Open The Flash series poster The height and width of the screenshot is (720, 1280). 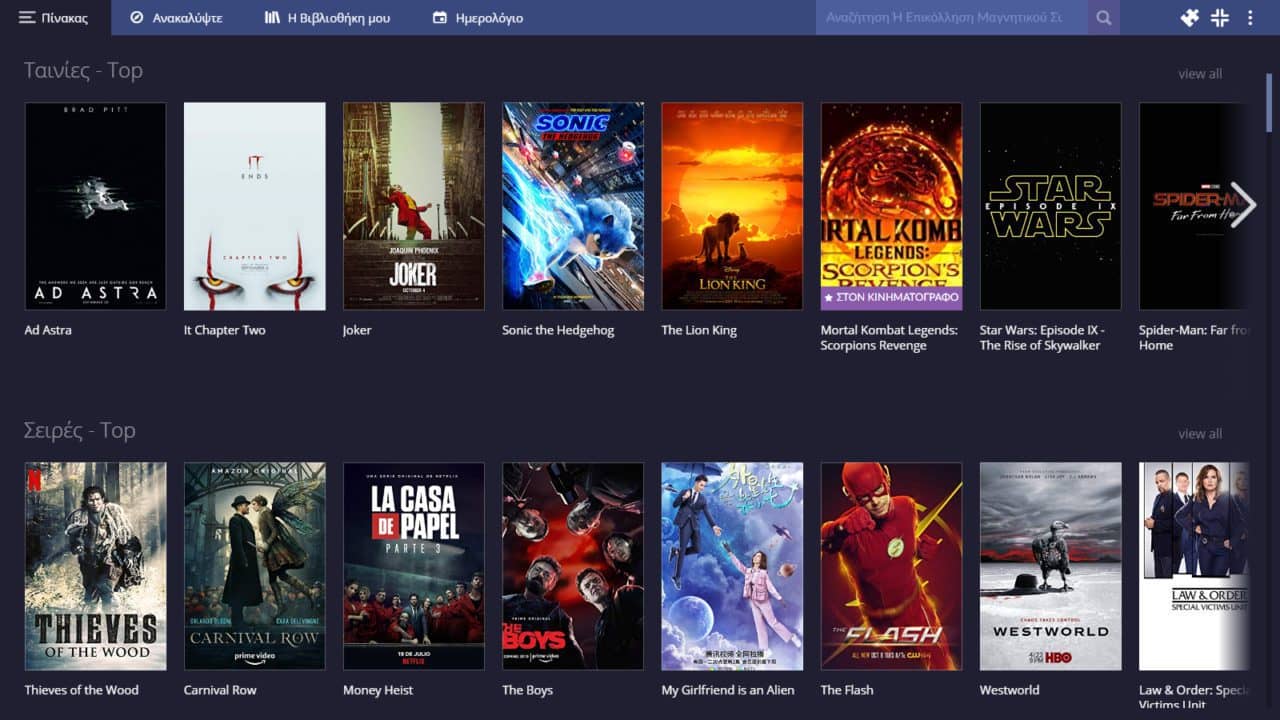[891, 566]
